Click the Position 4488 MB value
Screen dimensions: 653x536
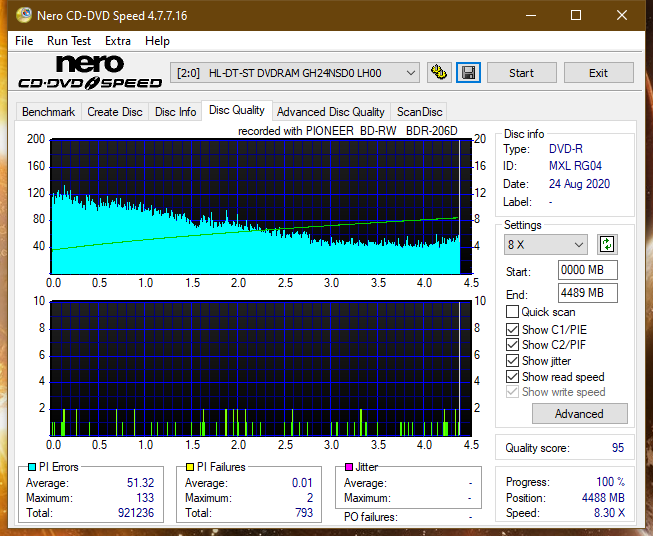tap(603, 498)
